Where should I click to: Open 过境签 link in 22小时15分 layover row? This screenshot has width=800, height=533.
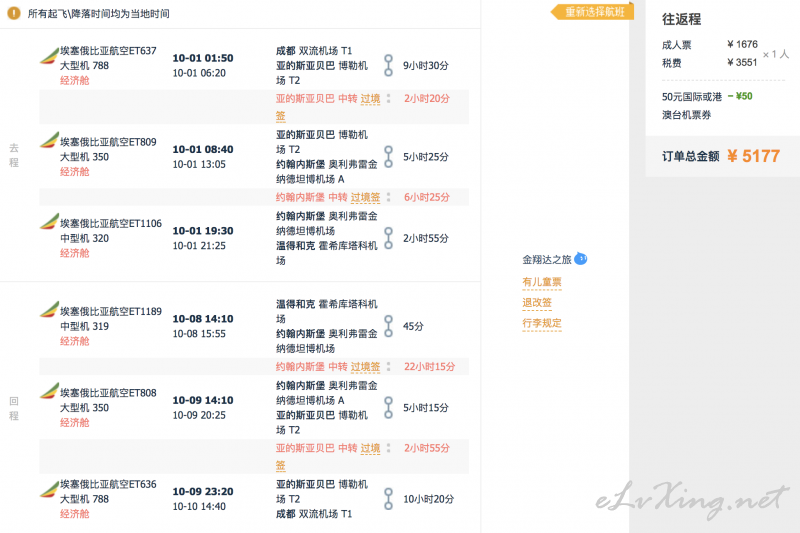click(365, 366)
